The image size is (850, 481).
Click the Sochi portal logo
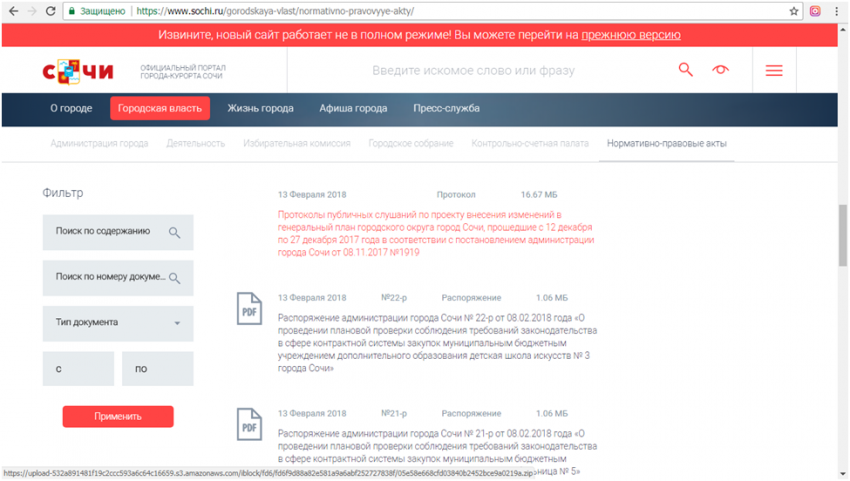(78, 71)
